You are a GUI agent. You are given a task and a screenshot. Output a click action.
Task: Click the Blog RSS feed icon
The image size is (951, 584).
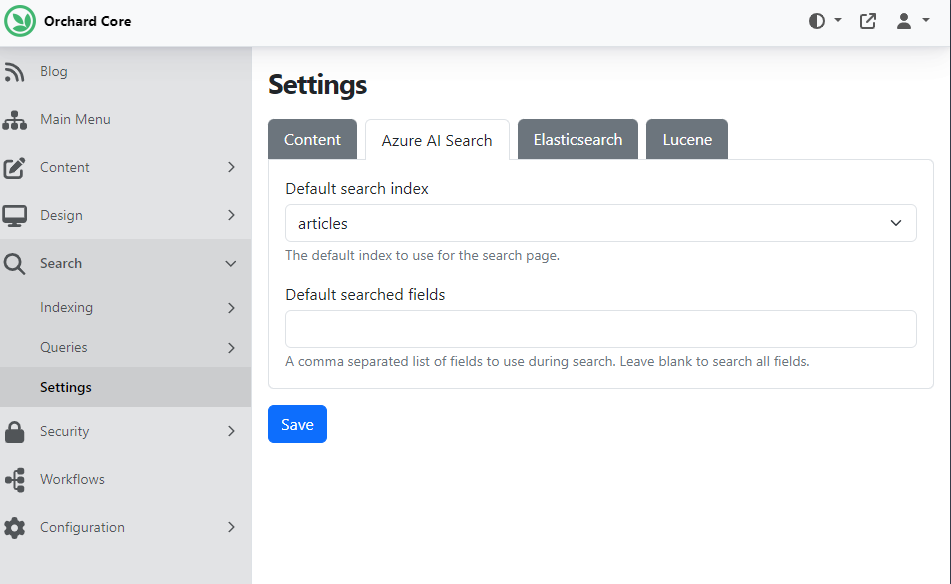click(15, 72)
